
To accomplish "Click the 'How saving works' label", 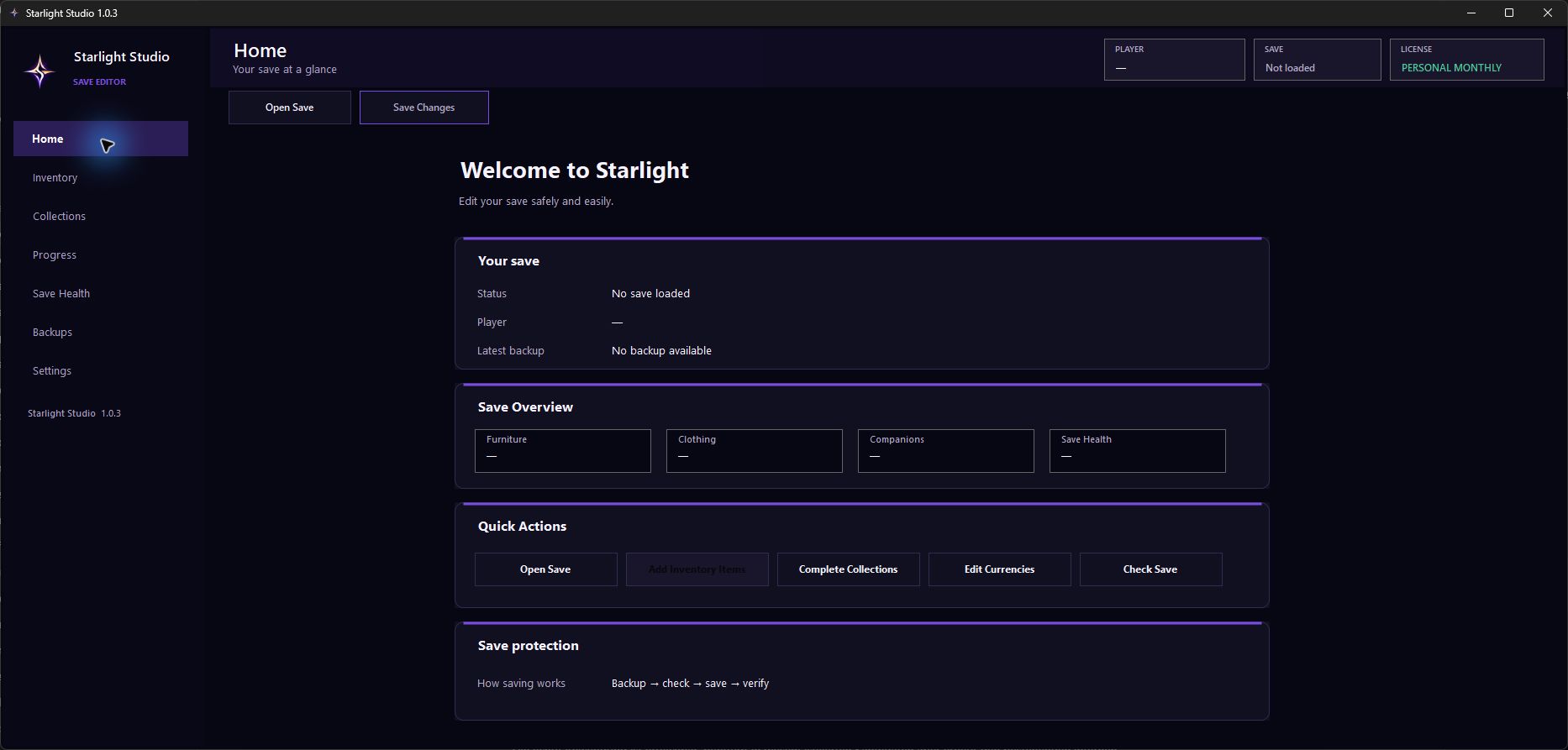I will pos(521,683).
